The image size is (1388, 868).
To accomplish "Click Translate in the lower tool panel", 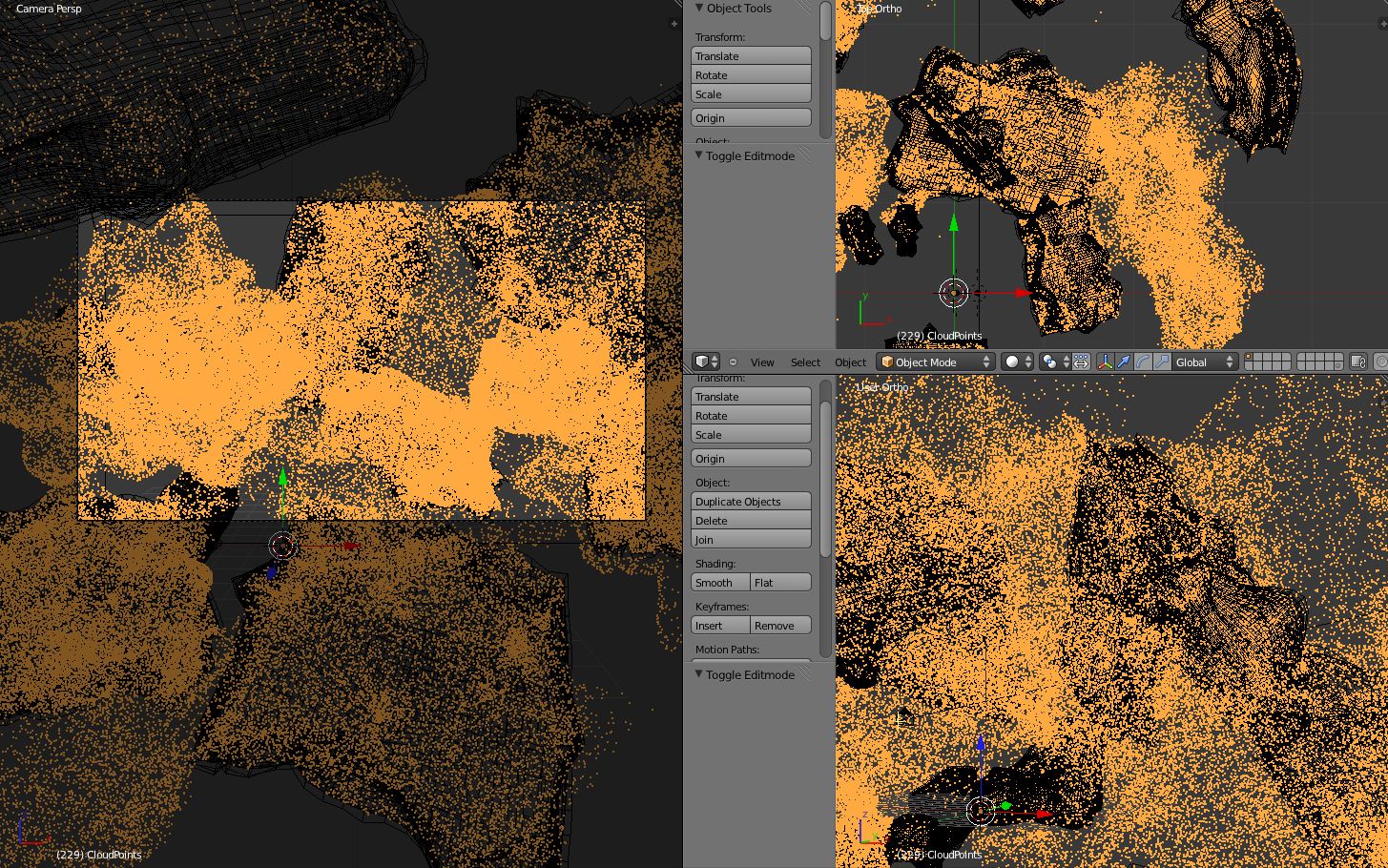I will pos(751,397).
